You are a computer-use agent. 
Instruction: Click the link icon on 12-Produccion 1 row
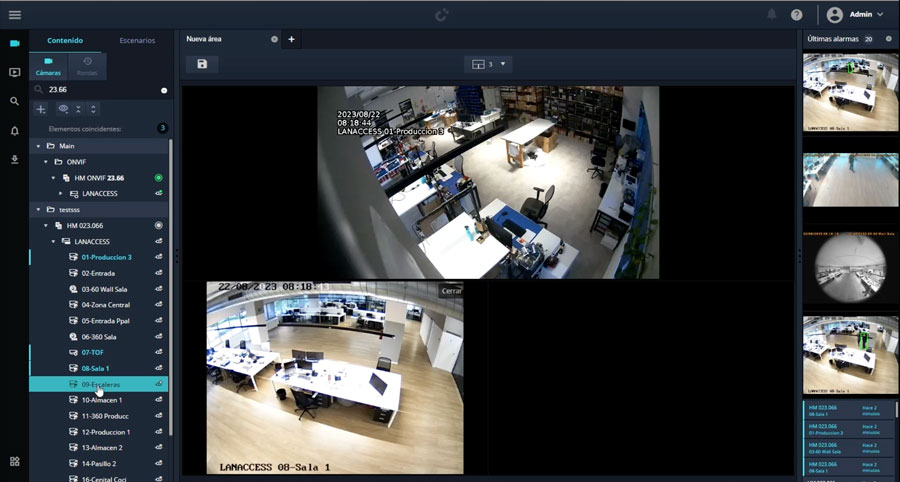(159, 432)
